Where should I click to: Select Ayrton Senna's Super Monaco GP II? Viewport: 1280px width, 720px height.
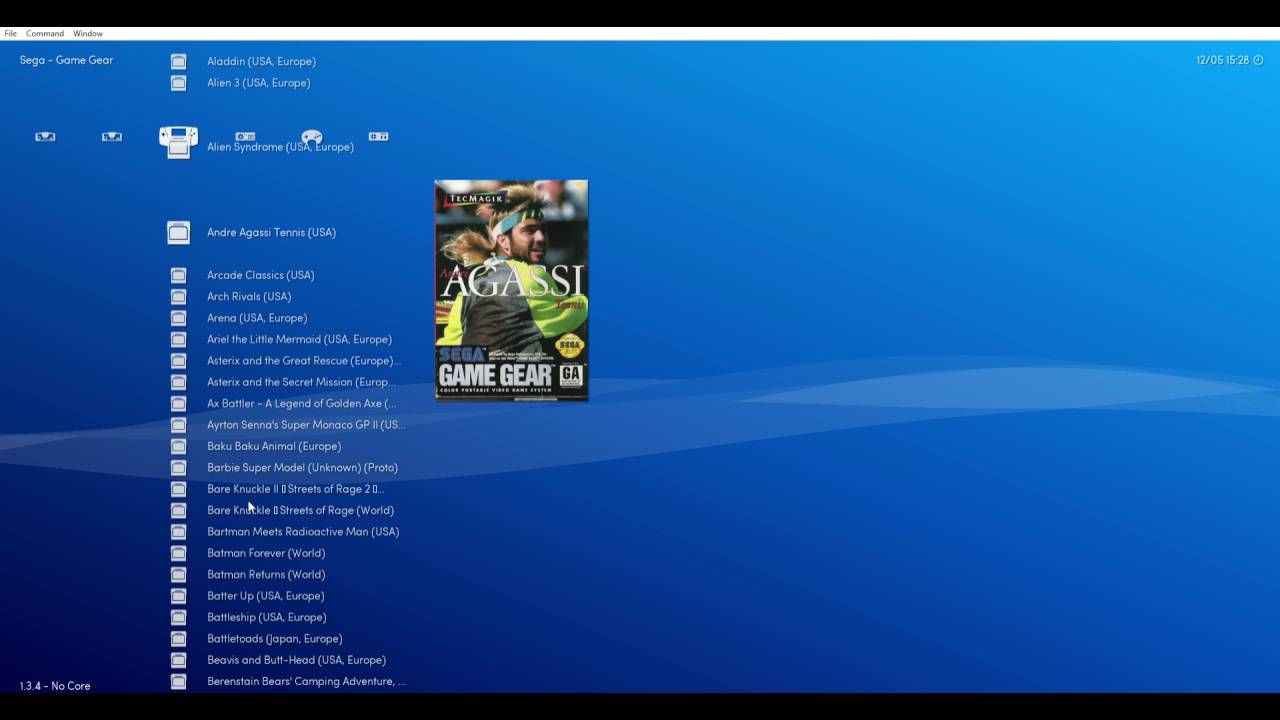click(x=305, y=425)
